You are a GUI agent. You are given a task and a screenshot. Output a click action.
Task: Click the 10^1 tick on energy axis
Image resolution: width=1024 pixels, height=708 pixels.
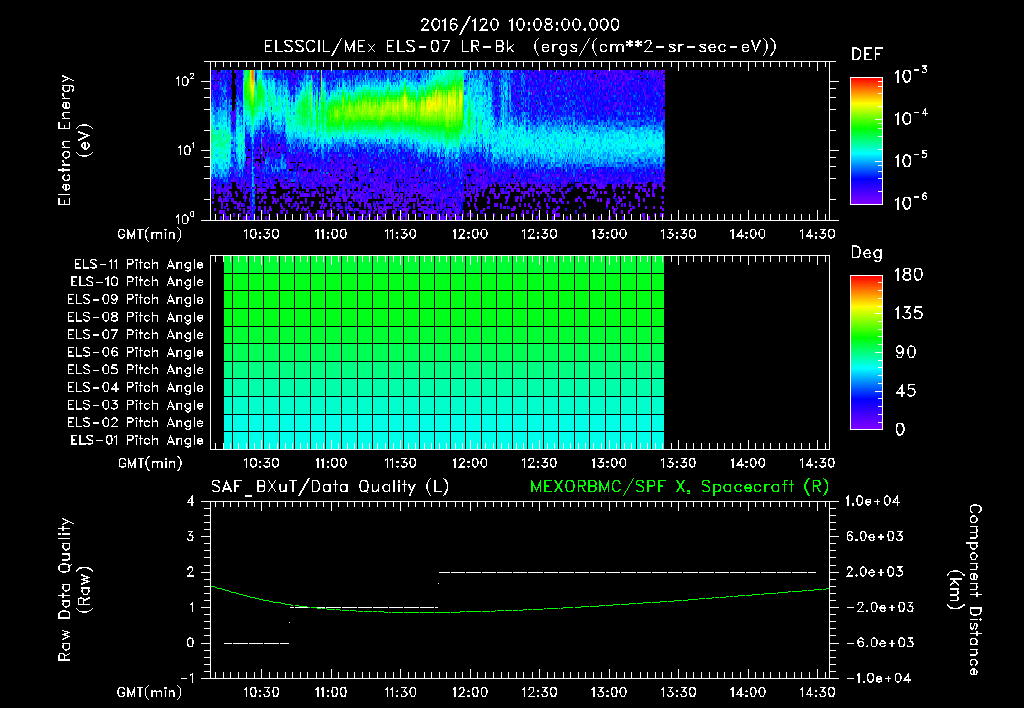pos(186,150)
